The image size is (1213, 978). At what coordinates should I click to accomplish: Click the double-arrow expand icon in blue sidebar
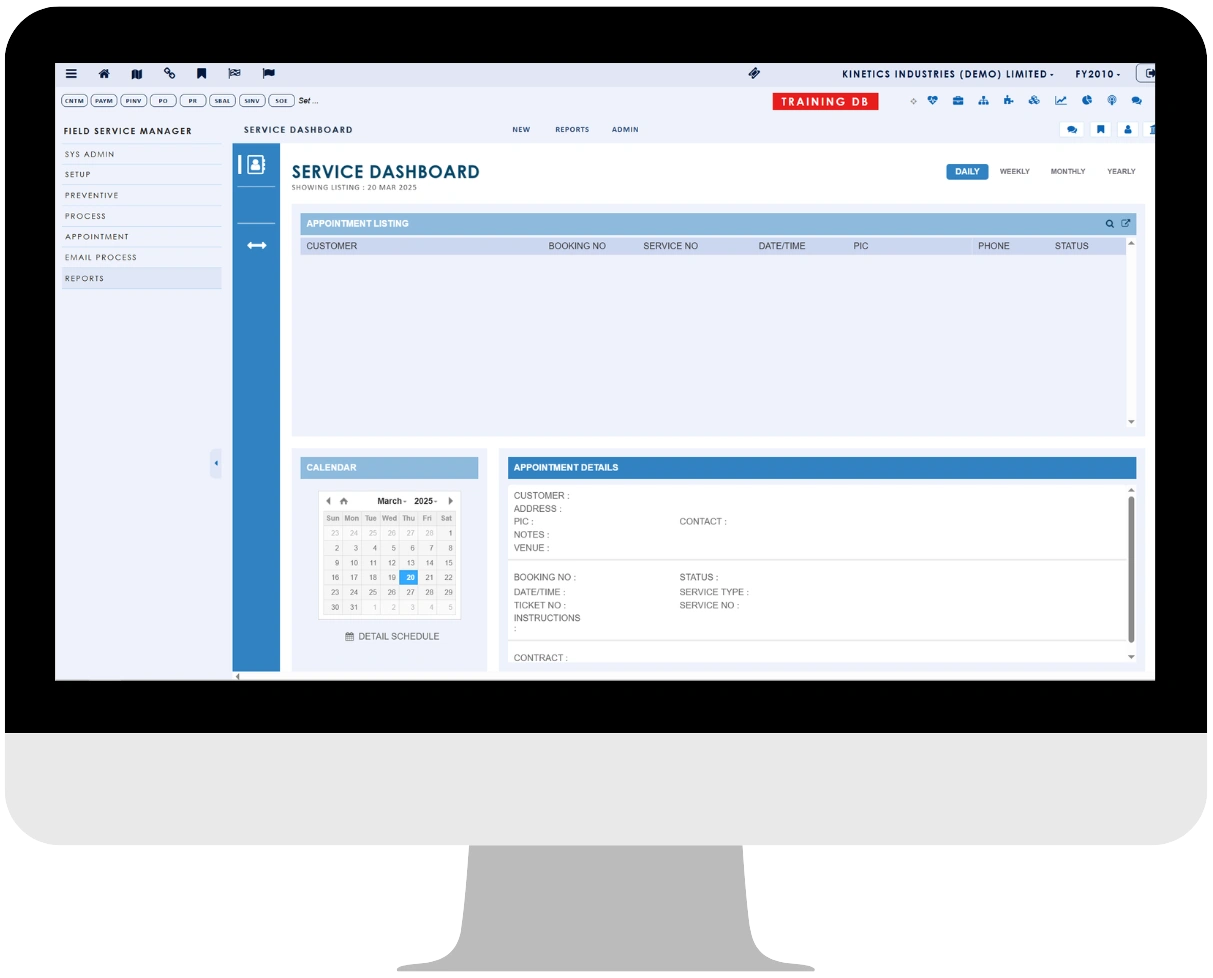257,246
